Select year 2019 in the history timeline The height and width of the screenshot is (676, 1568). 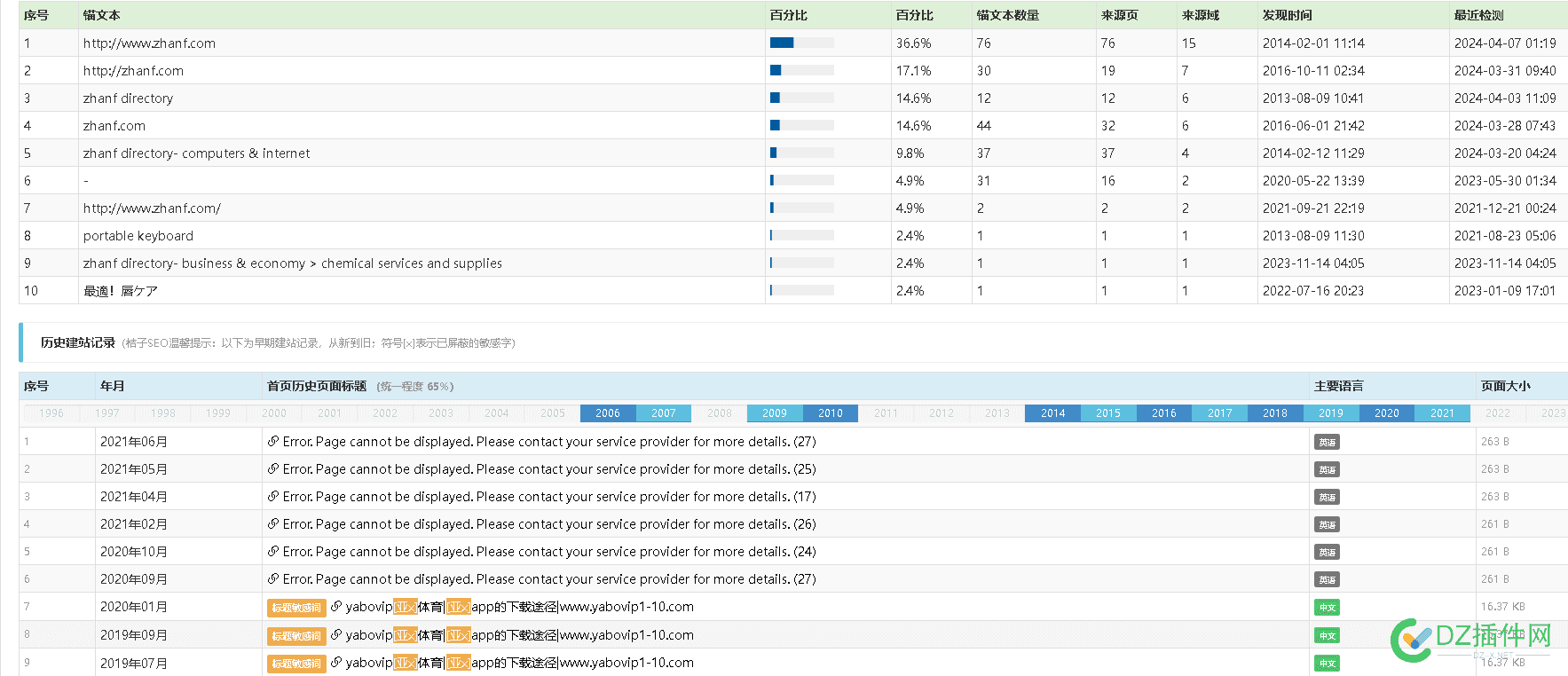coord(1331,413)
